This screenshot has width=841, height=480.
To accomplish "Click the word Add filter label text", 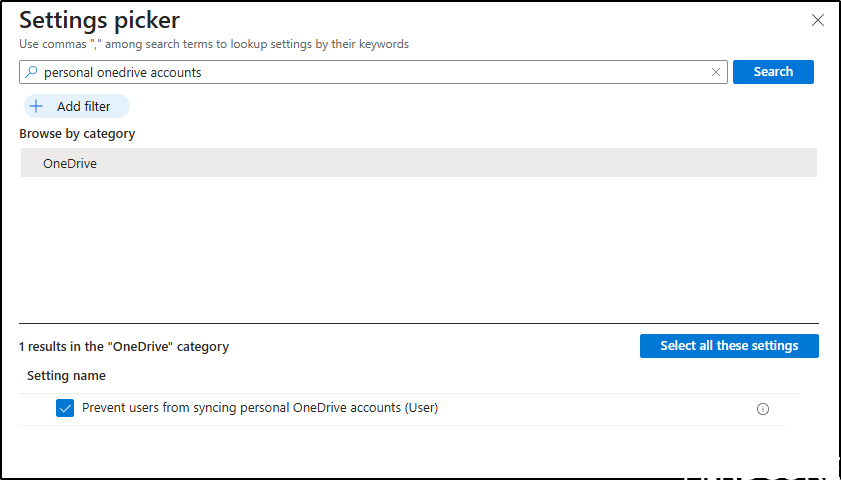I will pos(84,107).
